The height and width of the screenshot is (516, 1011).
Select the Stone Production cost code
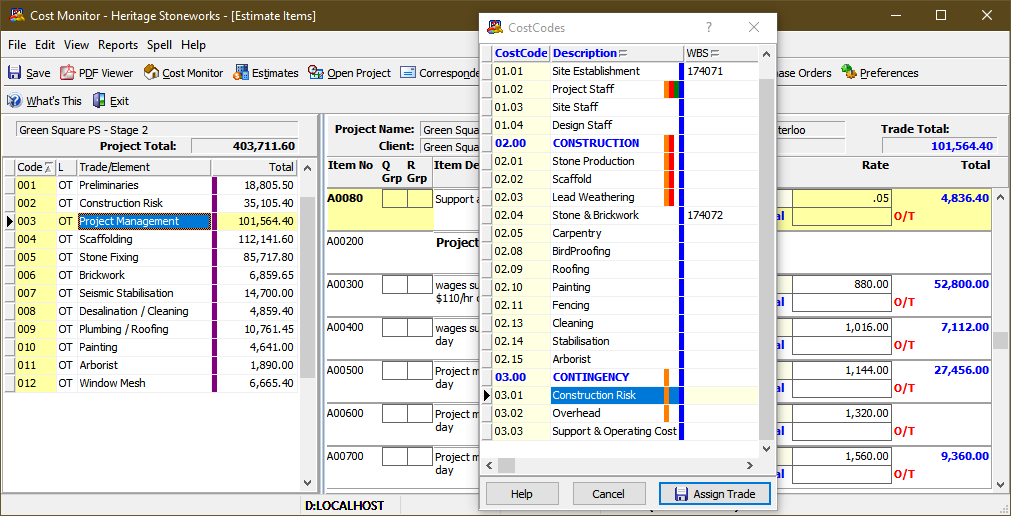pos(620,161)
